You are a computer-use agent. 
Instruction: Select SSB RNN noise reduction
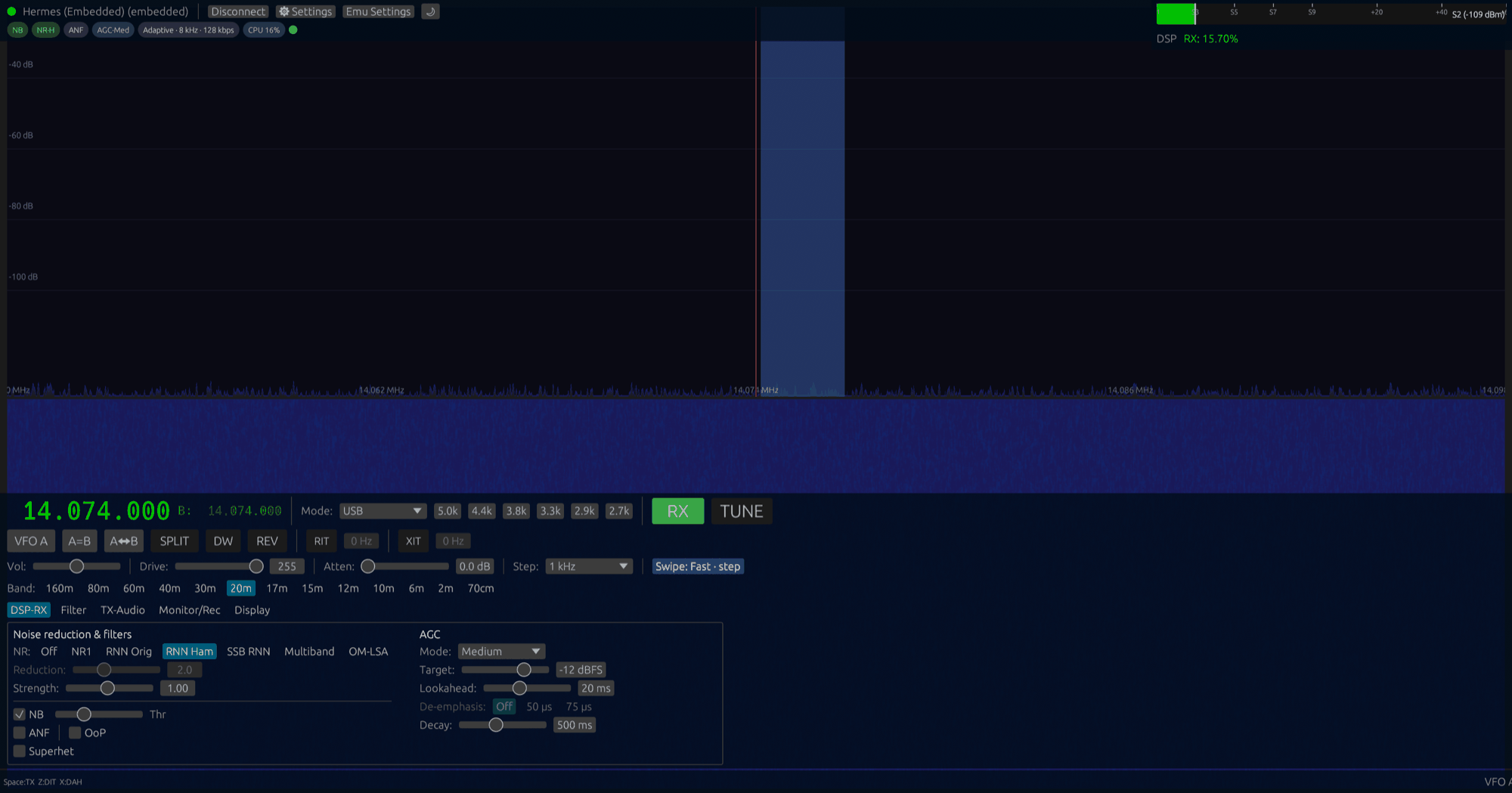click(x=249, y=652)
